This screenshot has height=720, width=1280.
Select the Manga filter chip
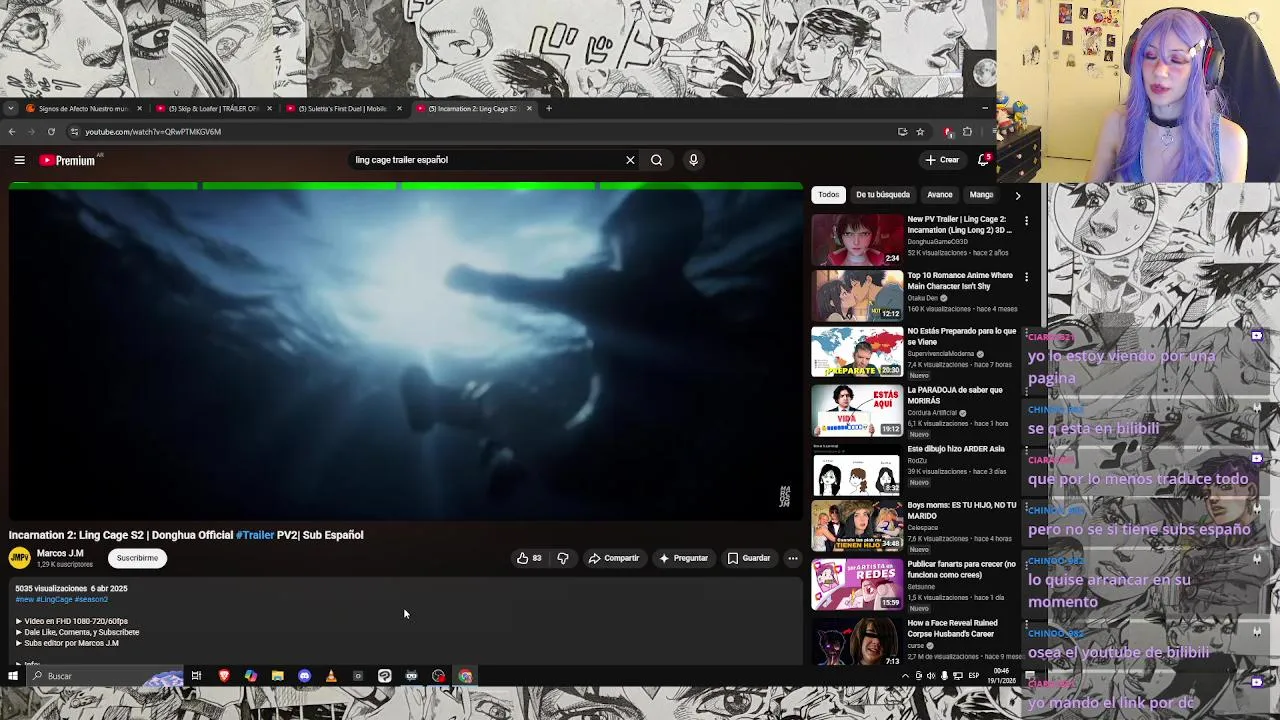point(981,195)
